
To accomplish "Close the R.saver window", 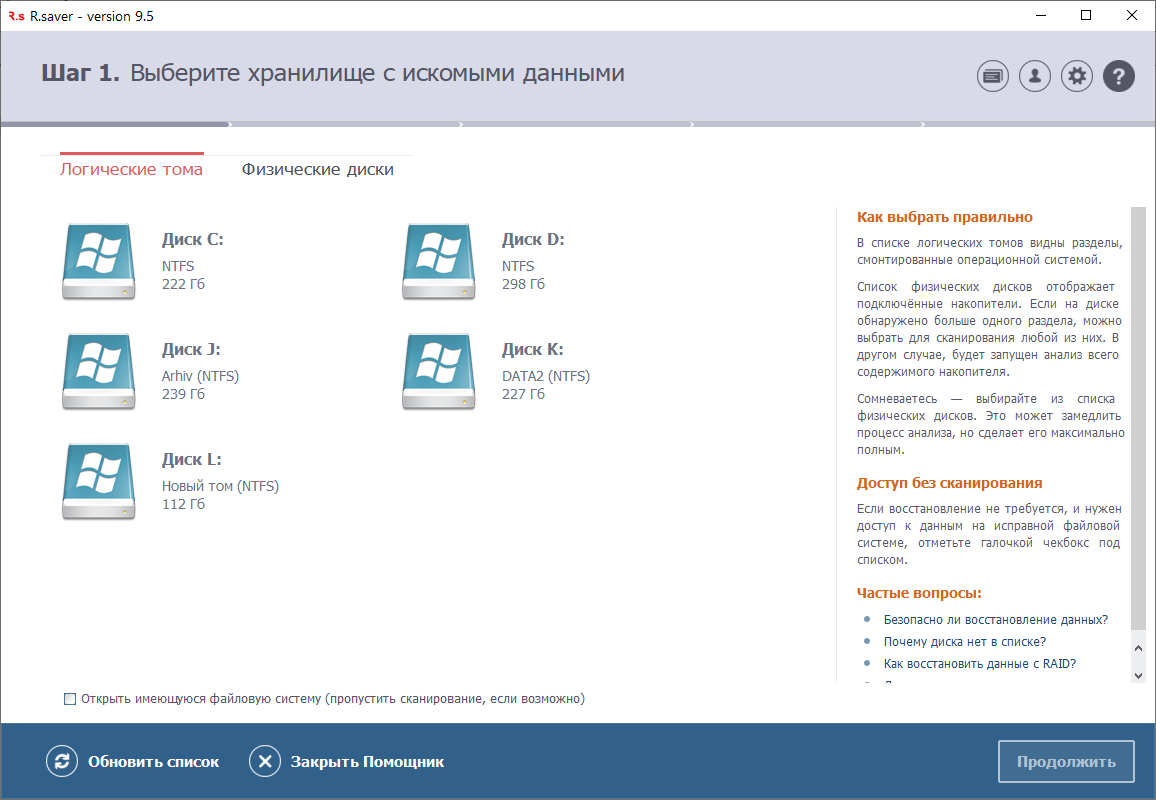I will (1132, 15).
